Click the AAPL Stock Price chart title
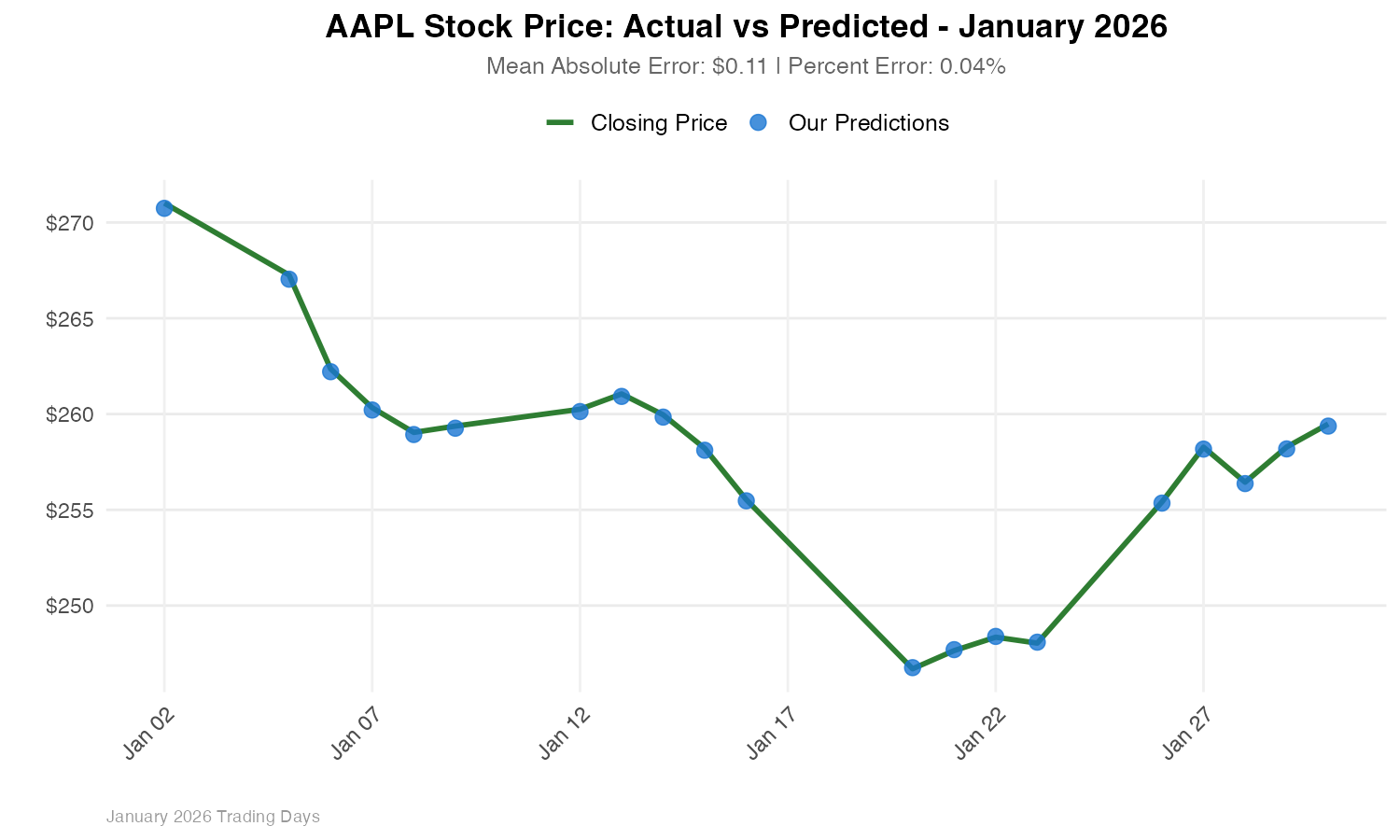 [x=746, y=27]
